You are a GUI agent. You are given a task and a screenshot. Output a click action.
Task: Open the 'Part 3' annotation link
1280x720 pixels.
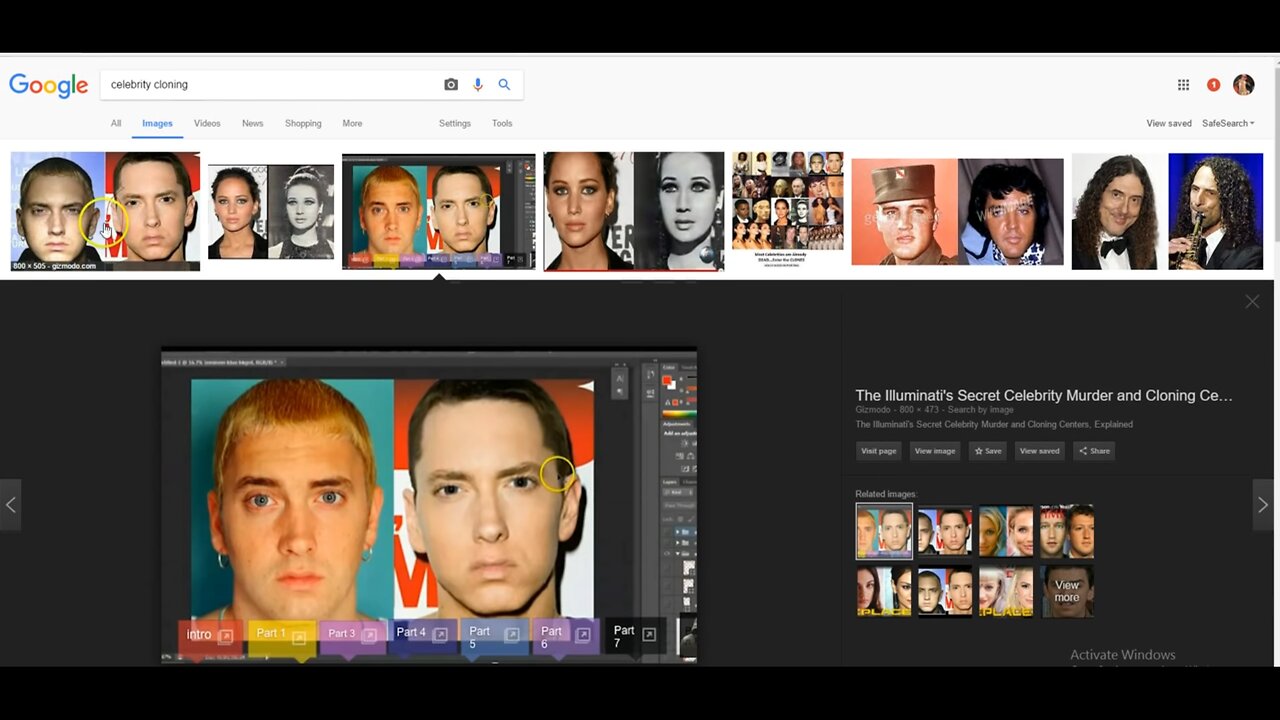pyautogui.click(x=353, y=634)
